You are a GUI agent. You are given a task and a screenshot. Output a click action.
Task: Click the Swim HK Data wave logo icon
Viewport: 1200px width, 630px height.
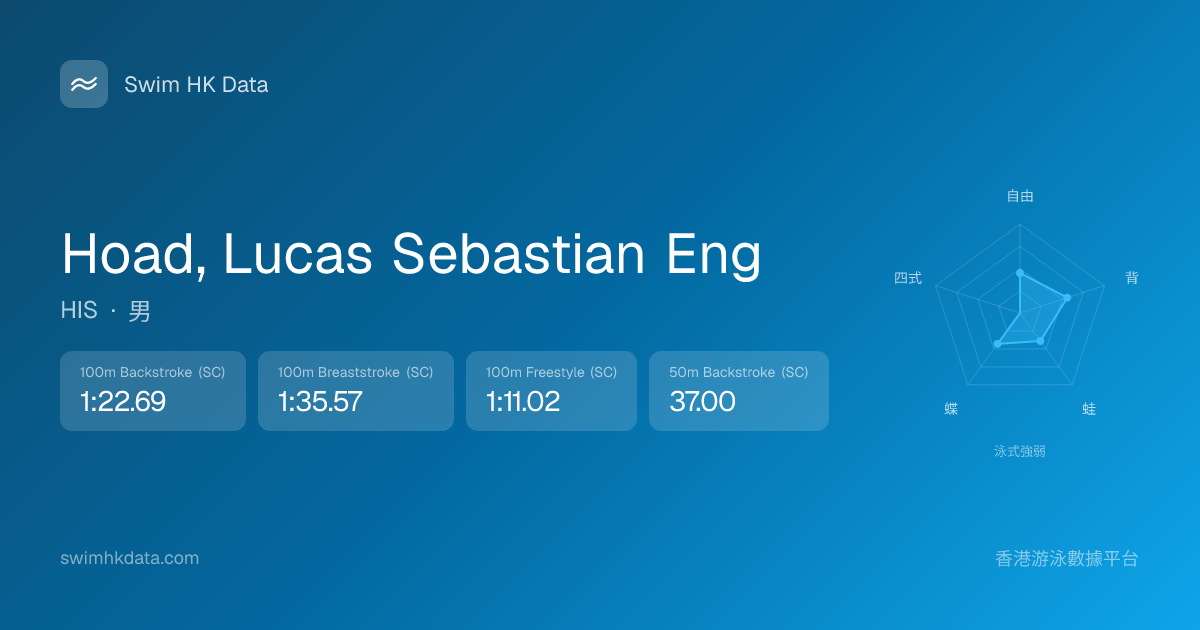pos(84,84)
